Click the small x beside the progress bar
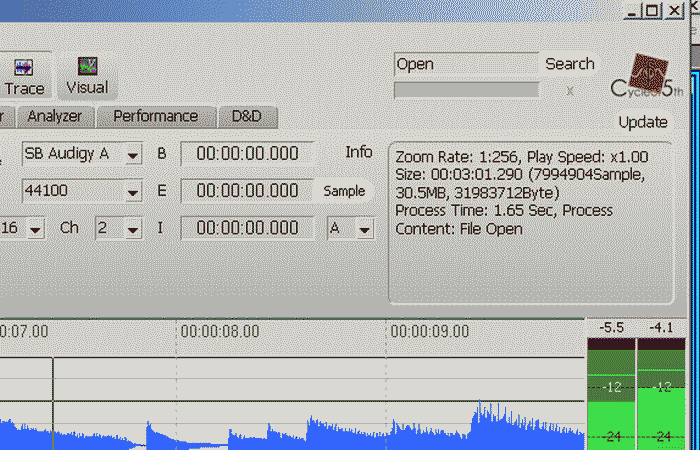The width and height of the screenshot is (700, 450). [570, 91]
